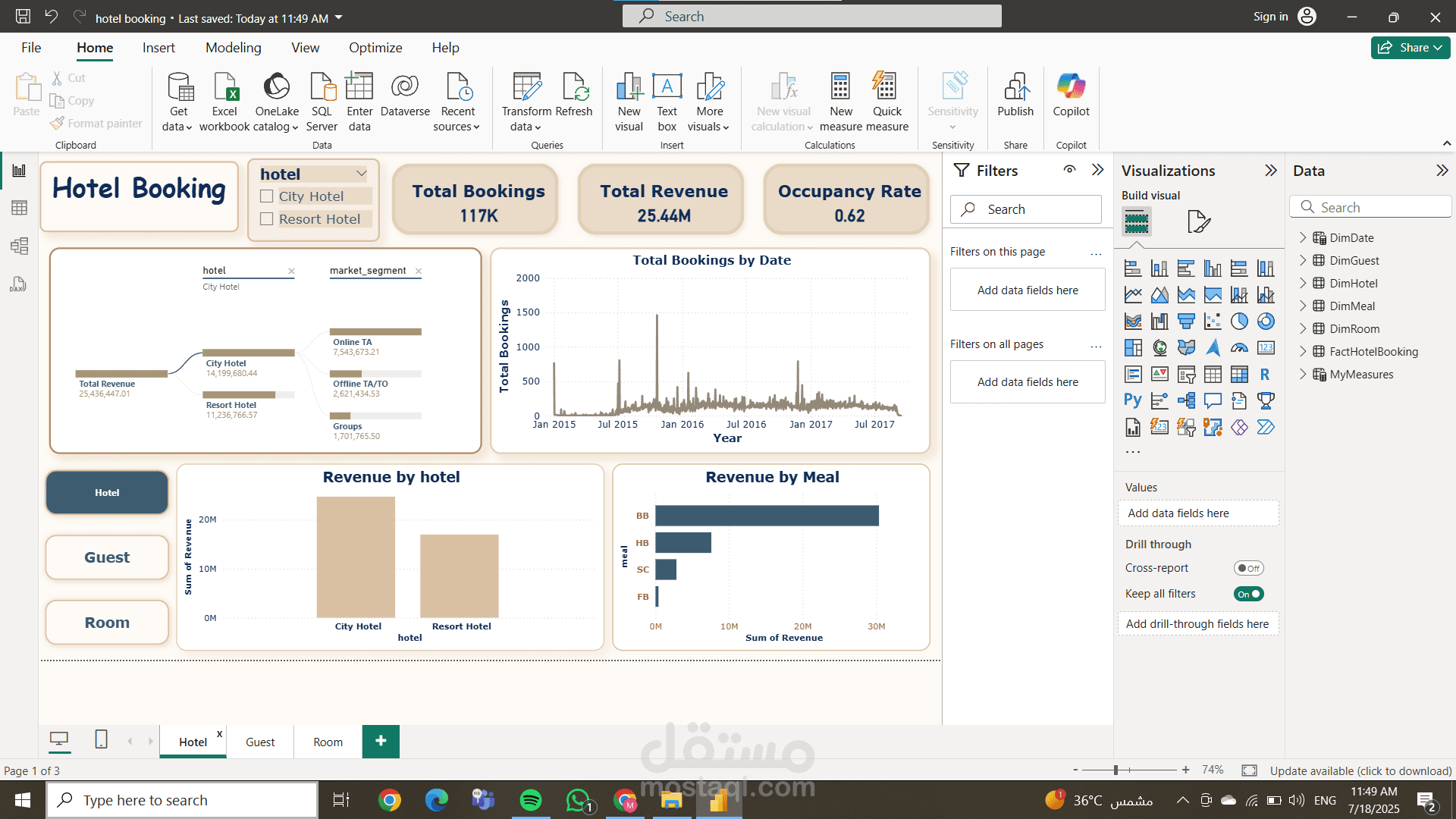Image resolution: width=1456 pixels, height=819 pixels.
Task: Open DAX query view in the left sidebar
Action: tap(19, 284)
